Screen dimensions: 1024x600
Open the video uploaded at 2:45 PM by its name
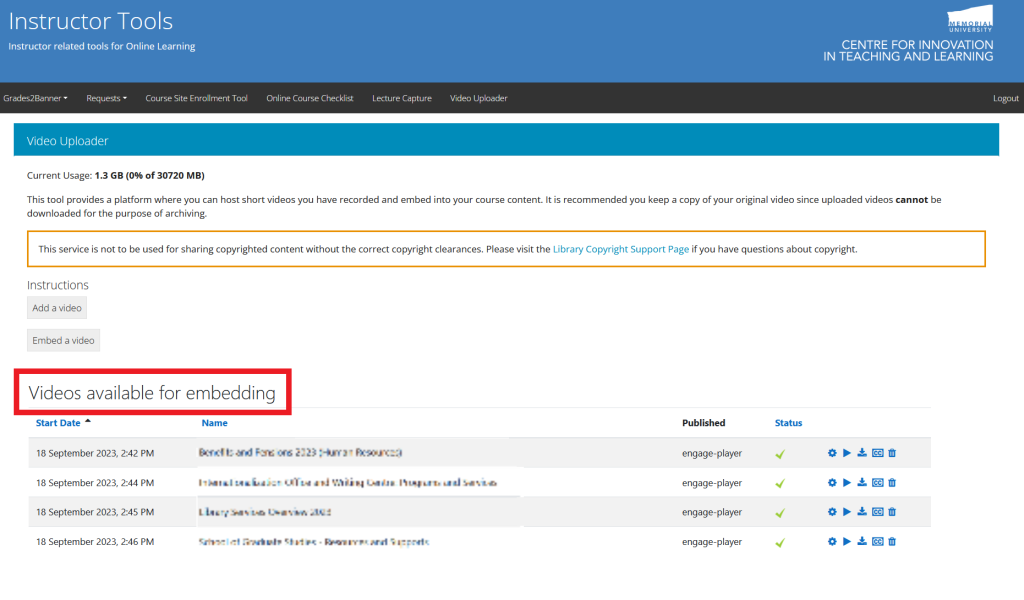coord(264,512)
